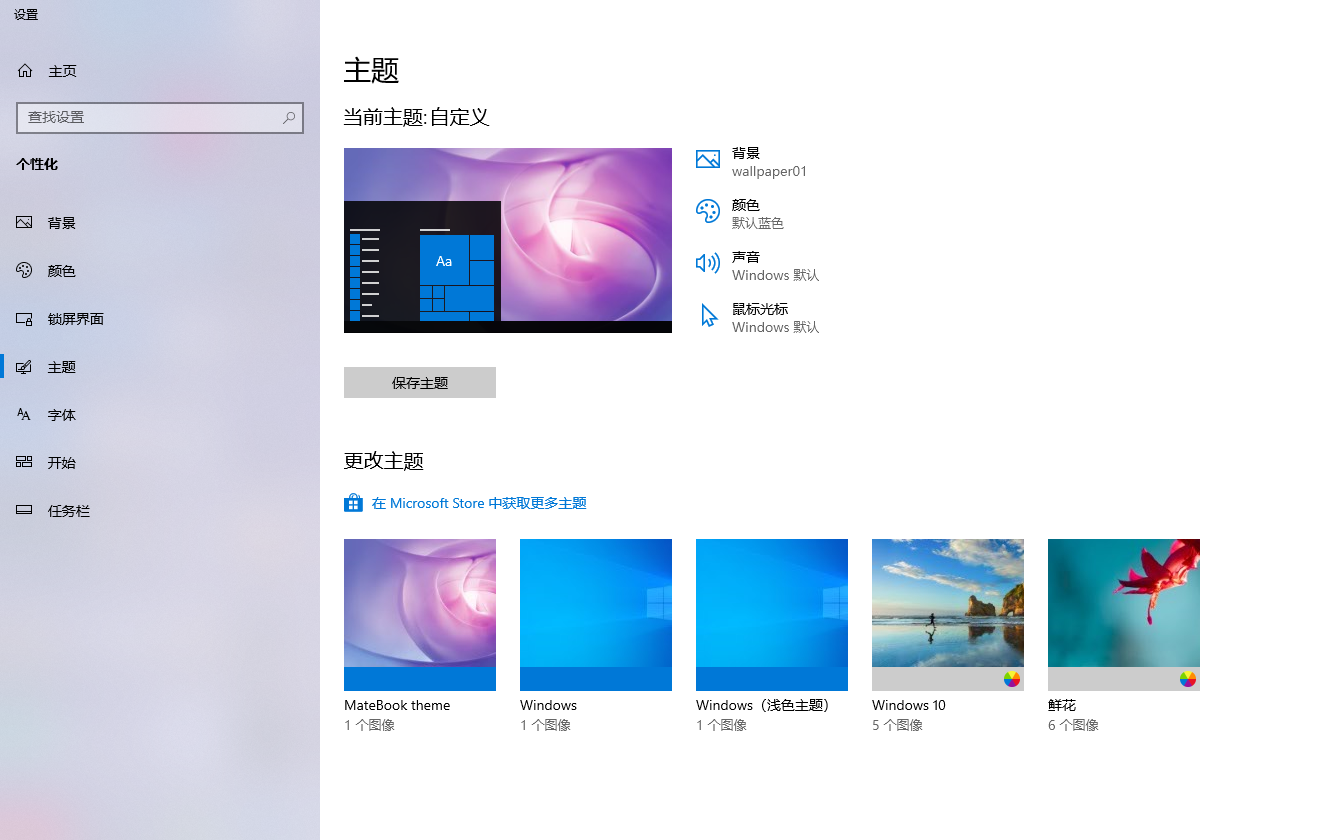The height and width of the screenshot is (840, 1326).
Task: Click the 当前主题: 自定义 heading
Action: coord(416,117)
